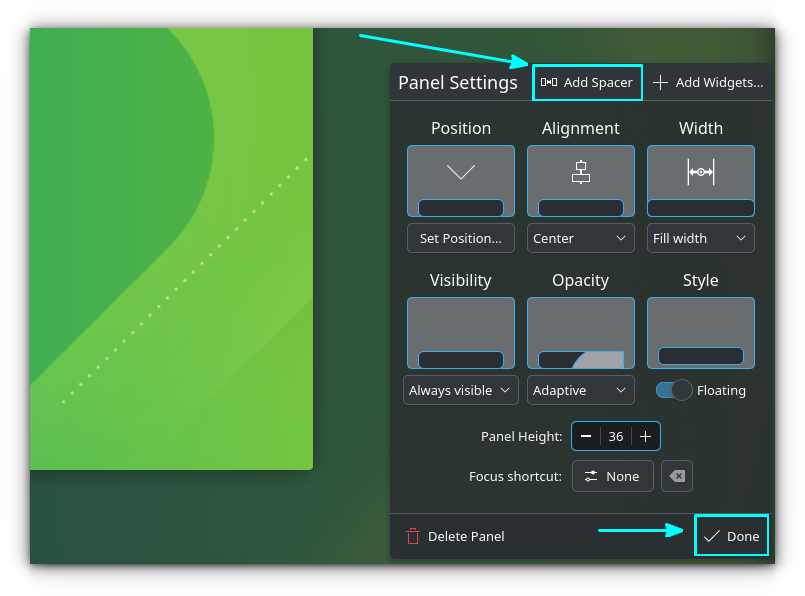
Task: Click the Alignment preview icon
Action: [x=580, y=180]
